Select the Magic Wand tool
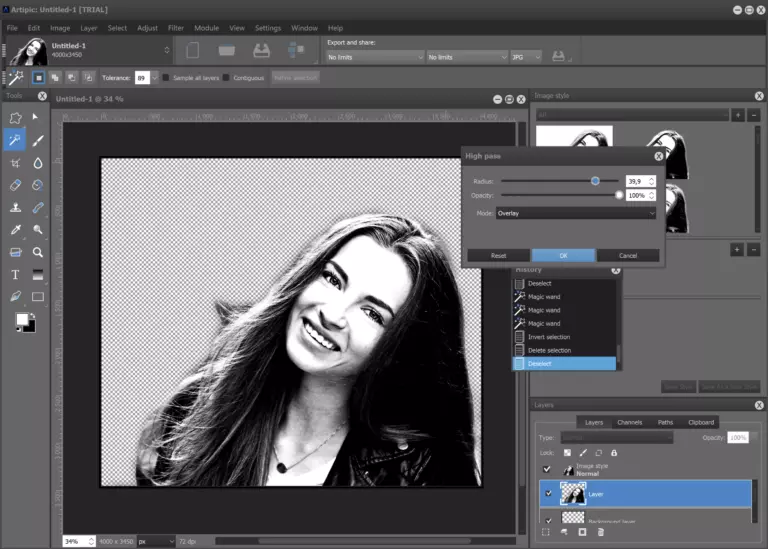Viewport: 768px width, 549px height. pos(15,140)
